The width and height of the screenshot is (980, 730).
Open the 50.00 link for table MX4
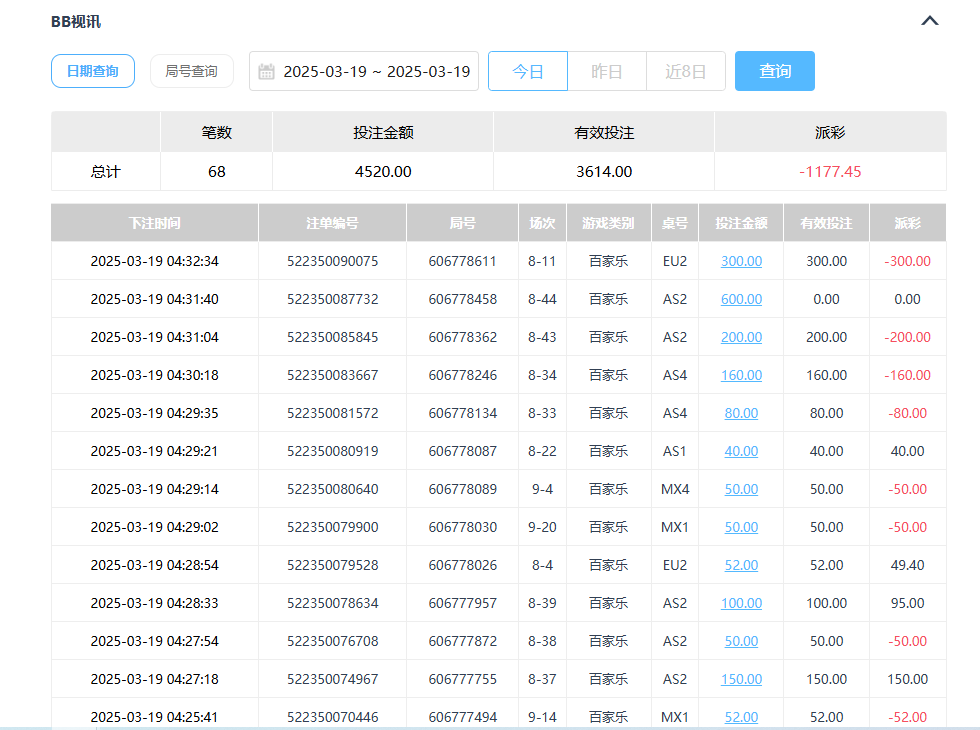pos(740,489)
